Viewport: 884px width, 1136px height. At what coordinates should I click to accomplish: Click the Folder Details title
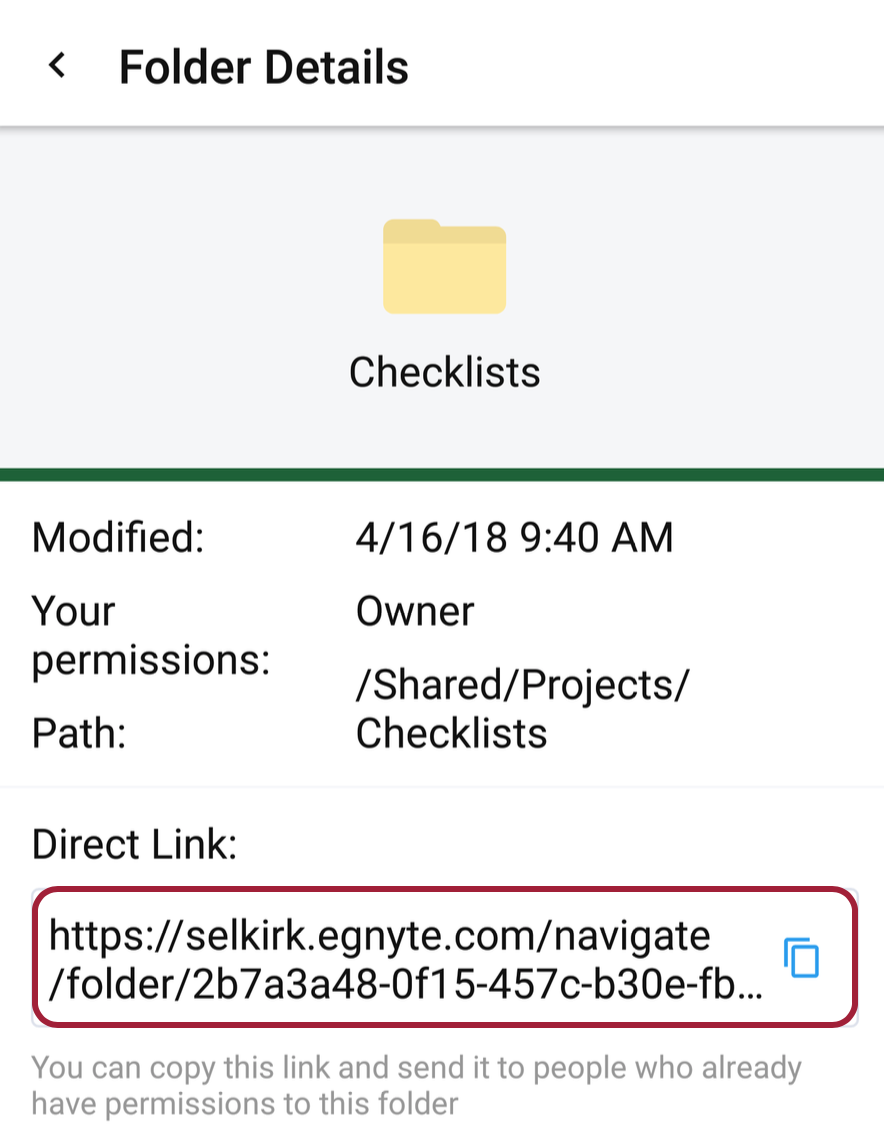point(264,66)
